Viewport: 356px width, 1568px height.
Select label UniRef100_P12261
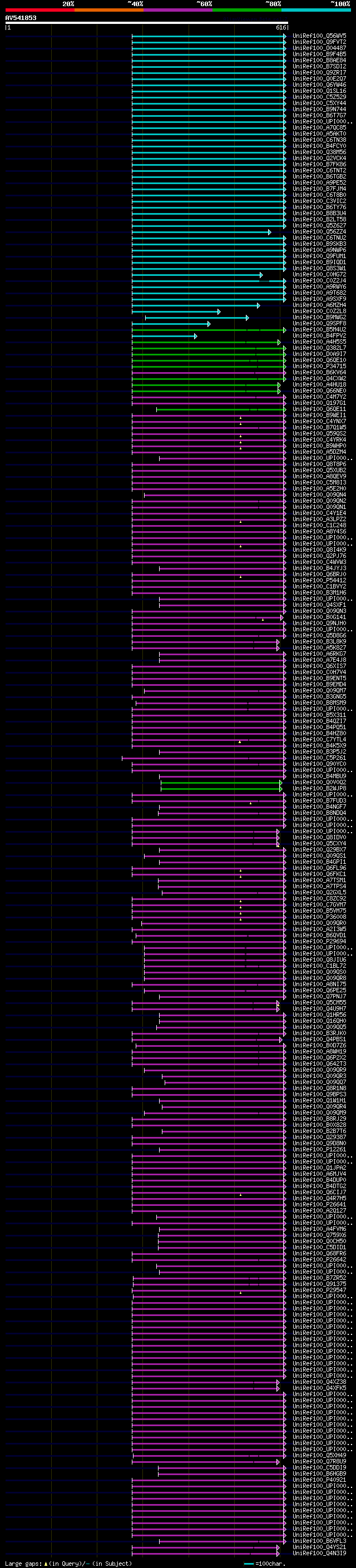coord(319,1149)
